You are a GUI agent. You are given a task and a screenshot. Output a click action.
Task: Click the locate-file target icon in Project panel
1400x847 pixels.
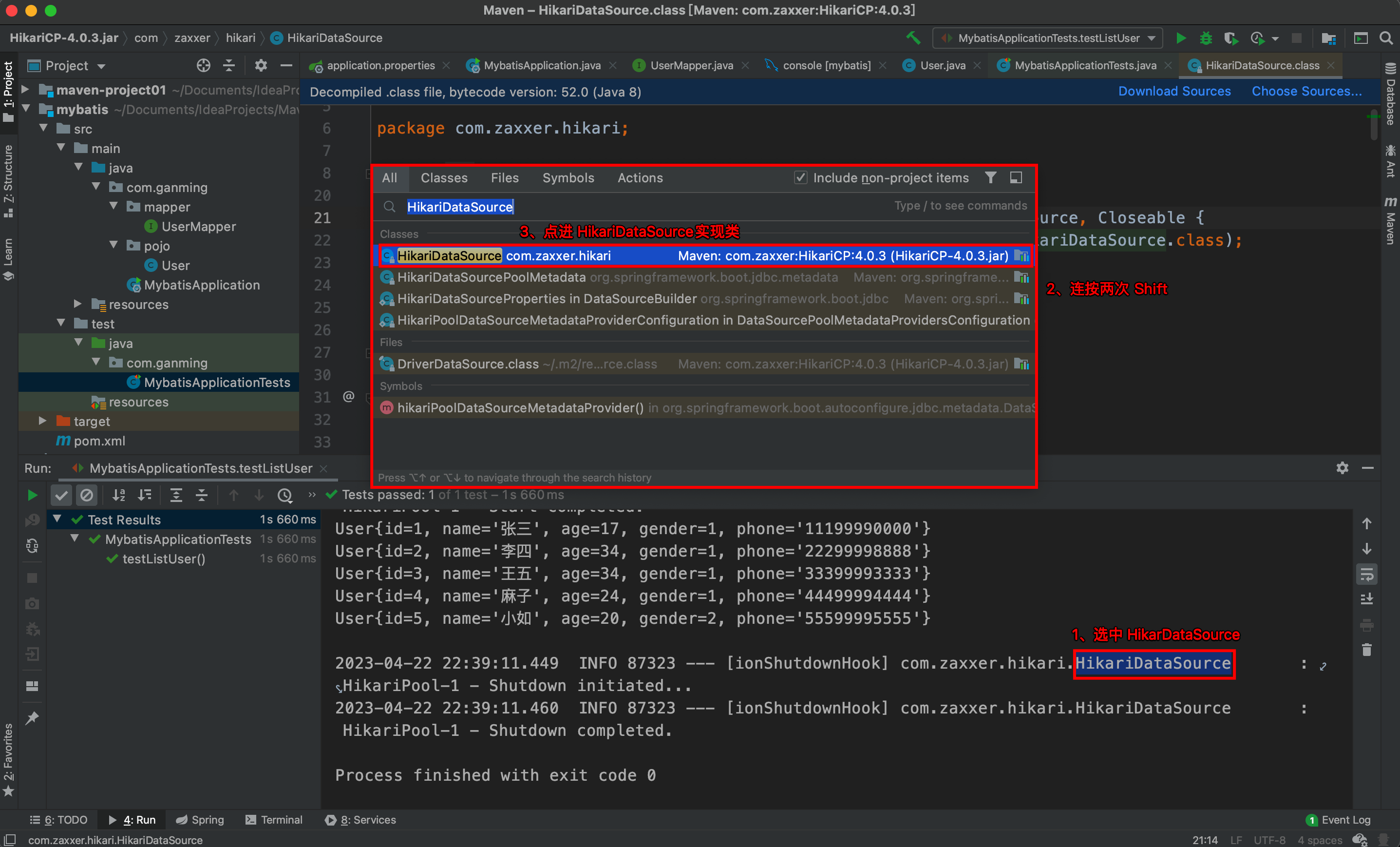pos(204,65)
